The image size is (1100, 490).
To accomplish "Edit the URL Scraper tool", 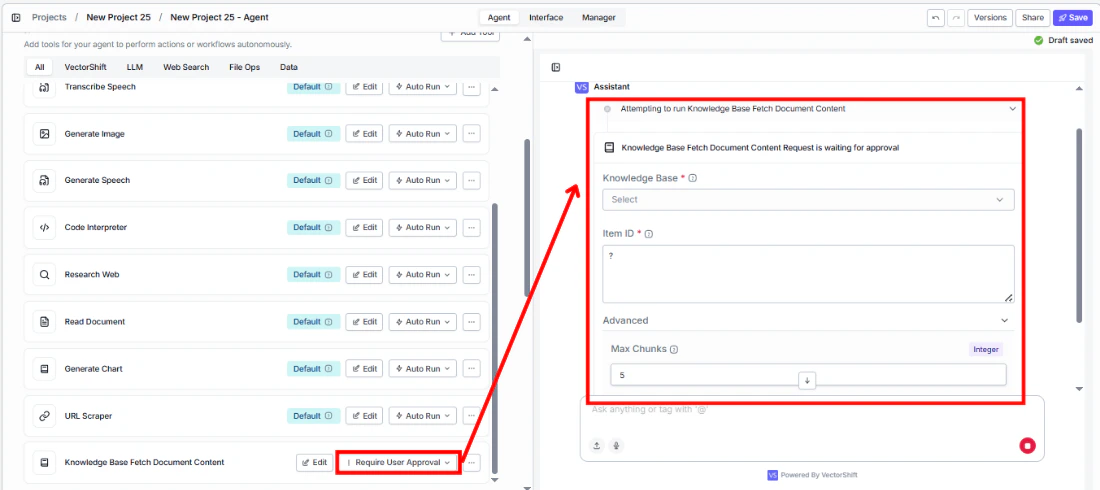I will (x=364, y=416).
